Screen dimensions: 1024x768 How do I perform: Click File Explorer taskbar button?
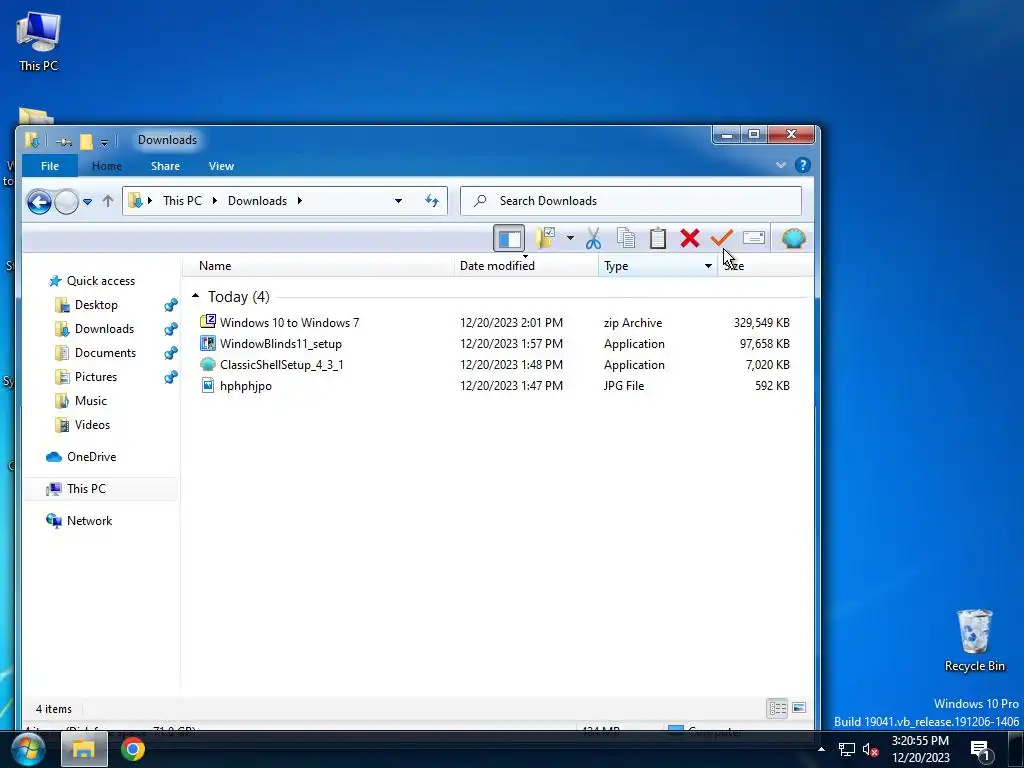(x=84, y=749)
